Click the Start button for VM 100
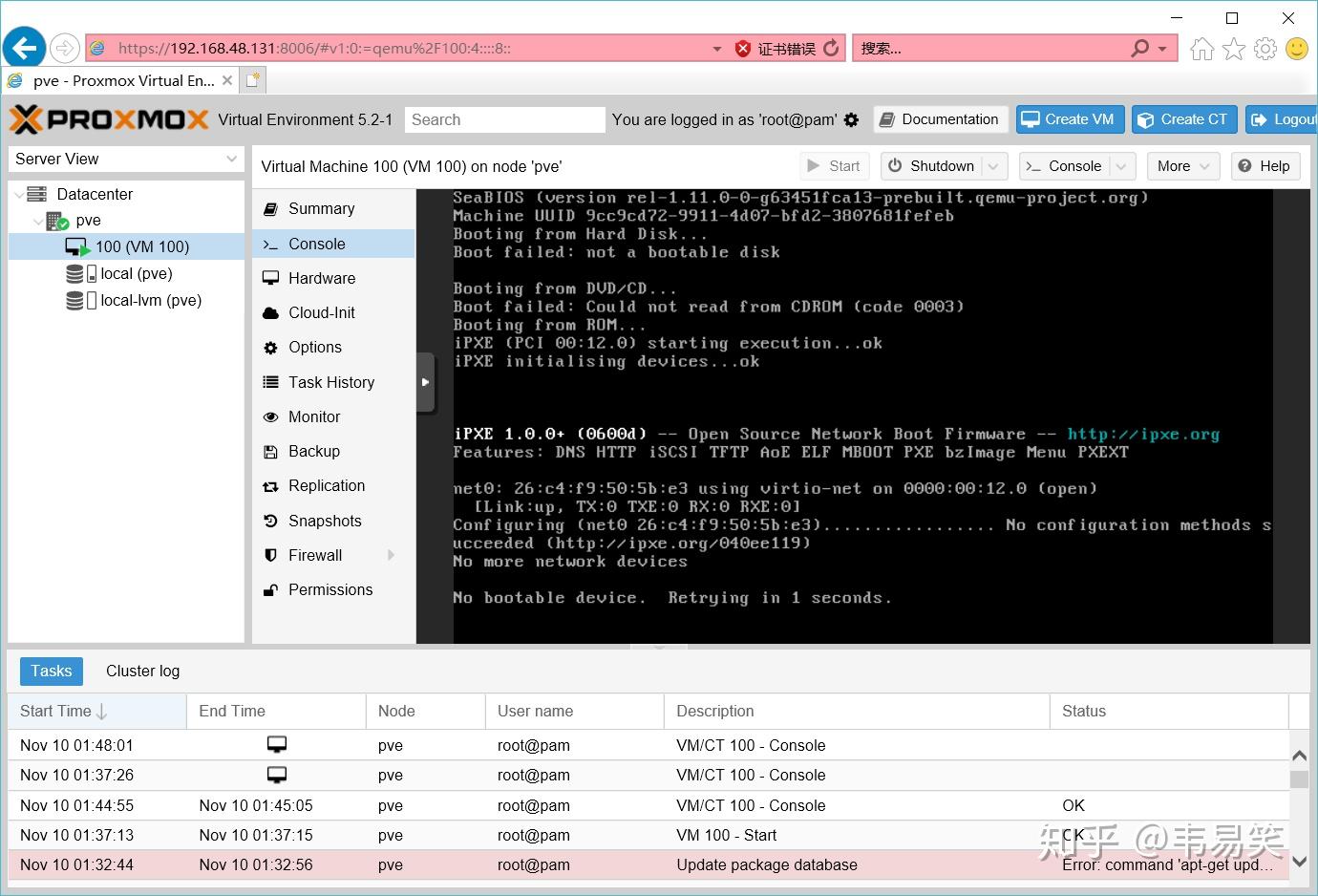Viewport: 1318px width, 896px height. tap(835, 166)
